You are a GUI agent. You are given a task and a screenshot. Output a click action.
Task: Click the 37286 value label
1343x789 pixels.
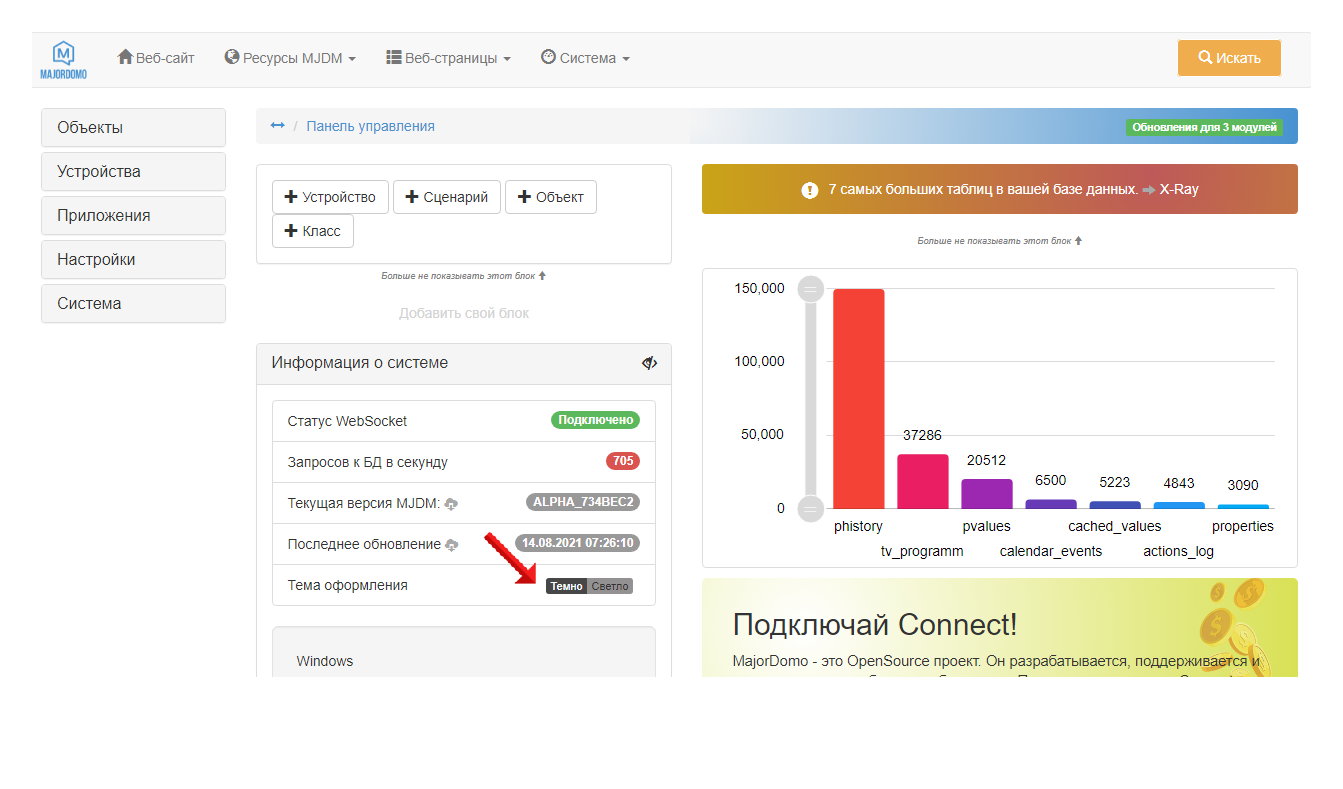click(922, 436)
